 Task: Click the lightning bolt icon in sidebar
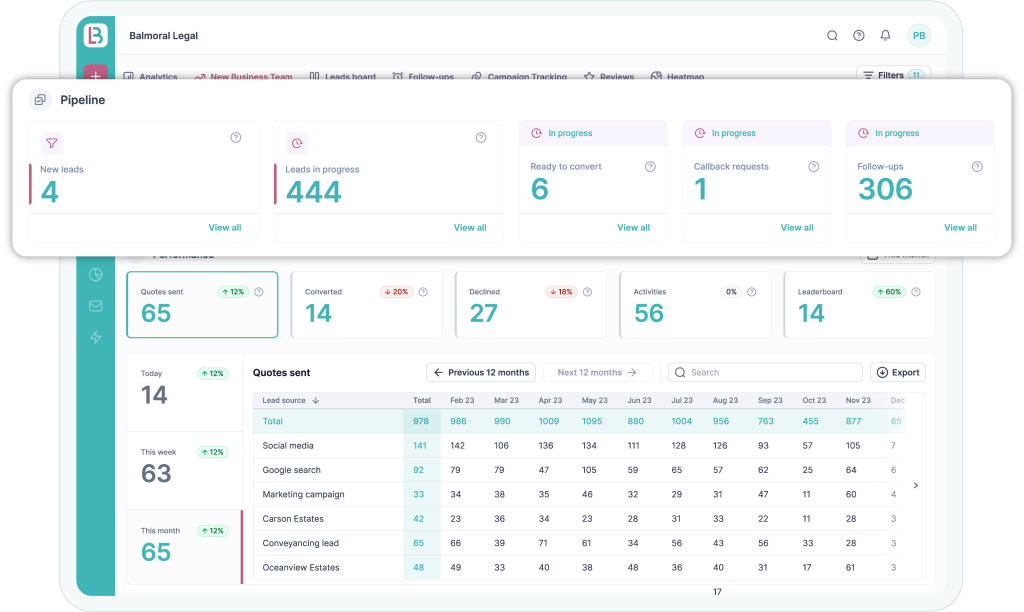pos(96,338)
